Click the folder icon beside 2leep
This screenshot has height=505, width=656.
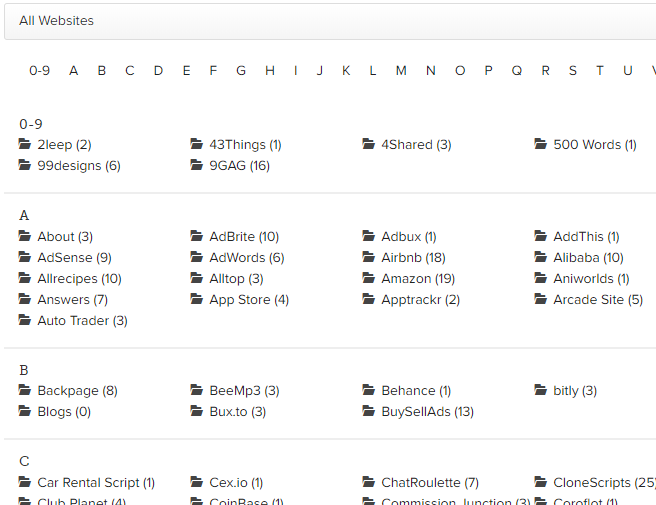tap(25, 144)
